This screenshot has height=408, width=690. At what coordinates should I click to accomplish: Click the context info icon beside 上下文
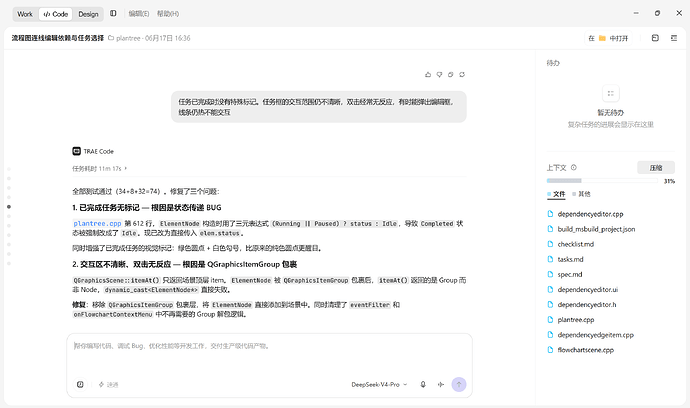click(573, 167)
